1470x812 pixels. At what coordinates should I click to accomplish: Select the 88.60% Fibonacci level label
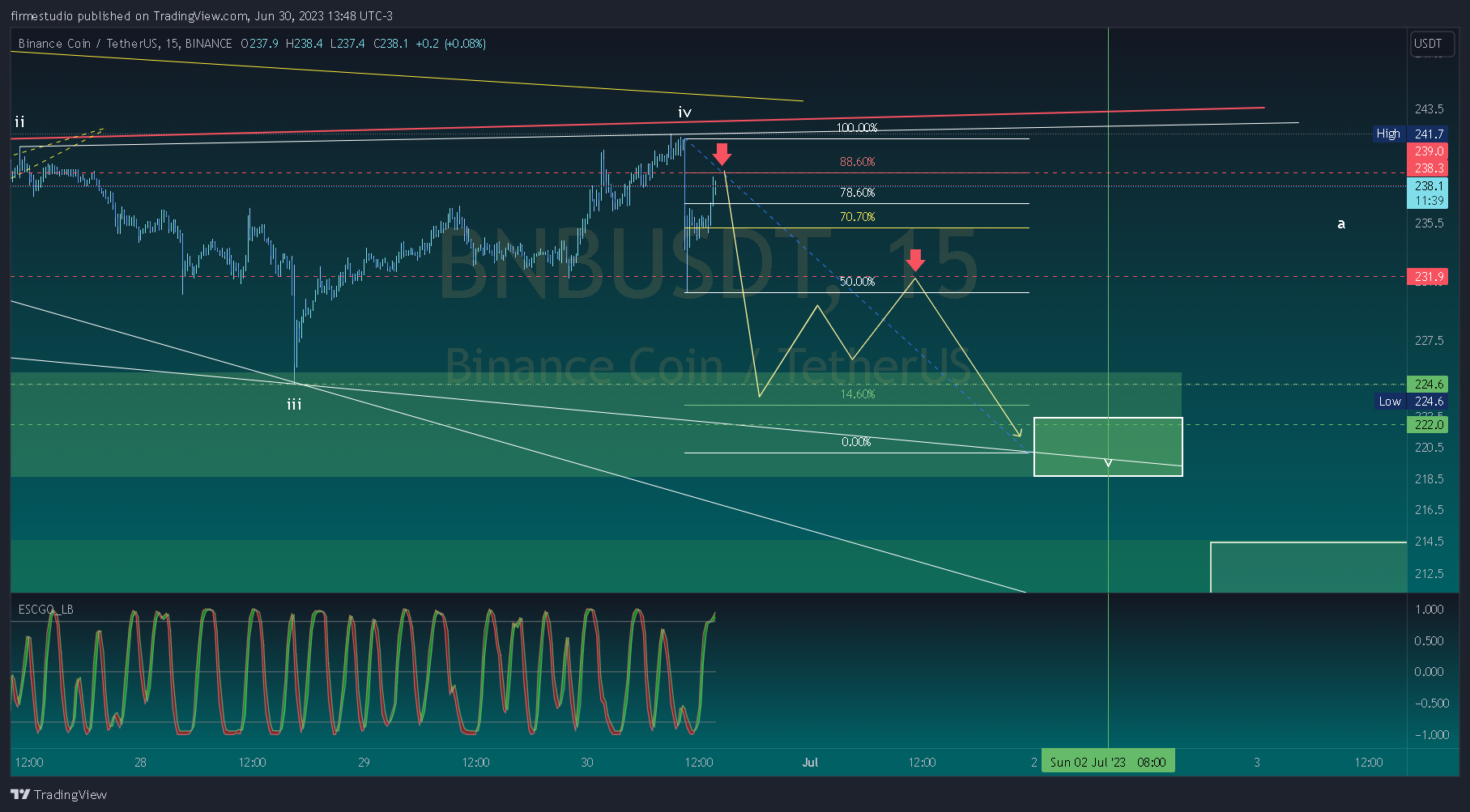(857, 162)
